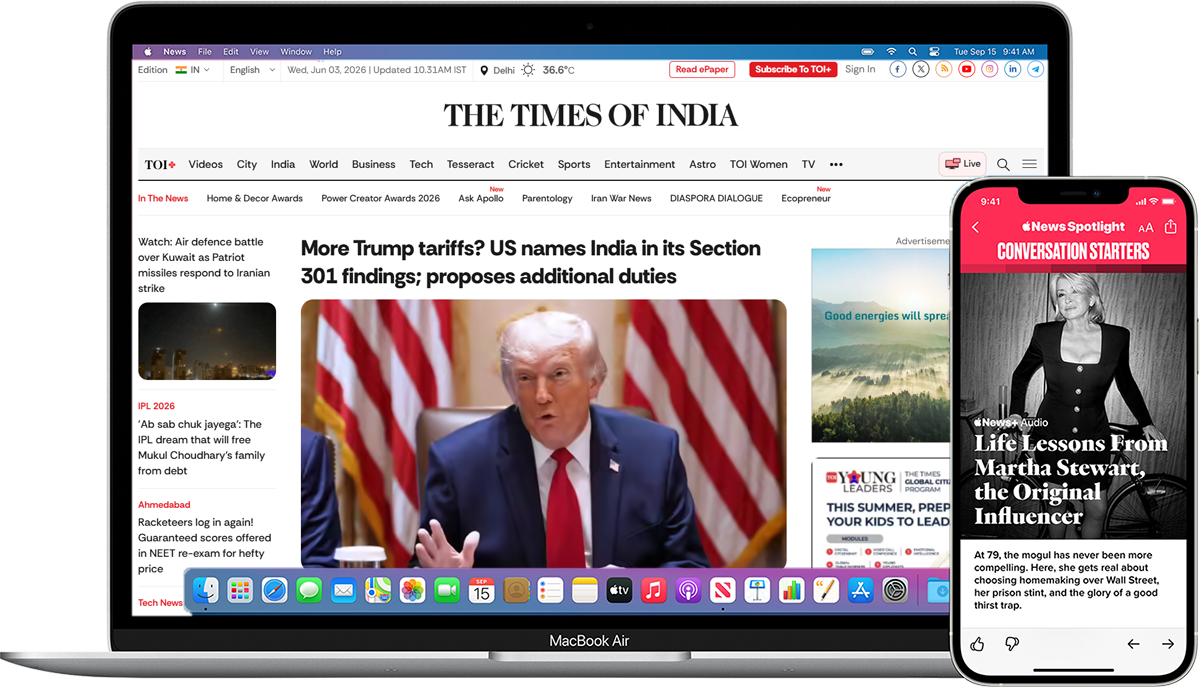Open Keynote from the Dock
The image size is (1200, 687).
coord(757,590)
